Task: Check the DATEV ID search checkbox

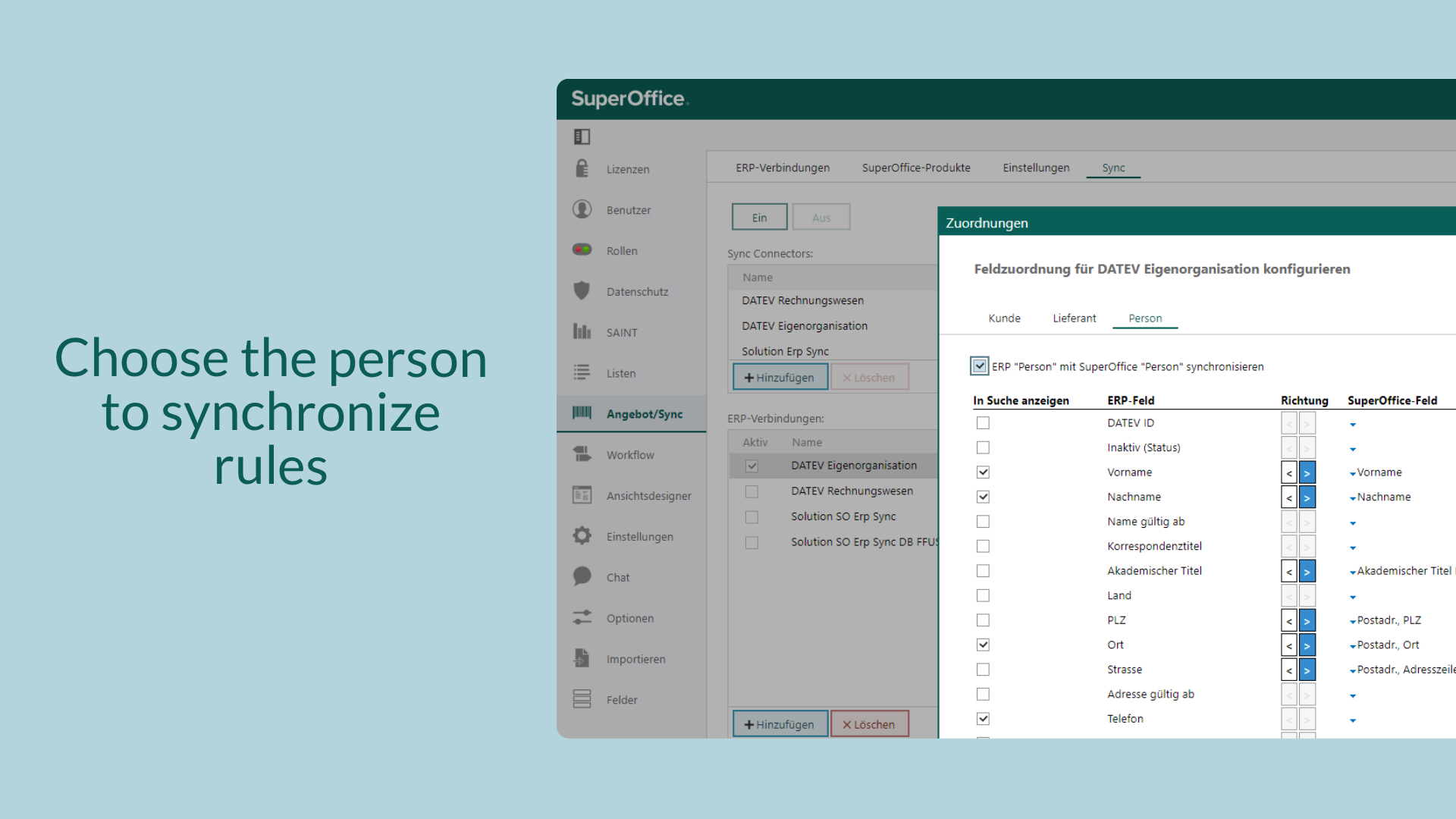Action: [983, 423]
